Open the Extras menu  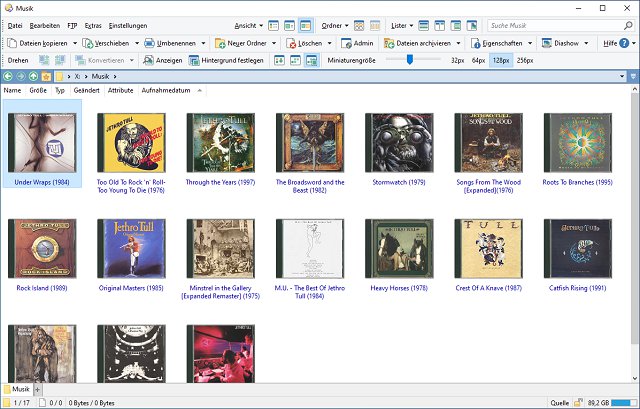[x=93, y=26]
